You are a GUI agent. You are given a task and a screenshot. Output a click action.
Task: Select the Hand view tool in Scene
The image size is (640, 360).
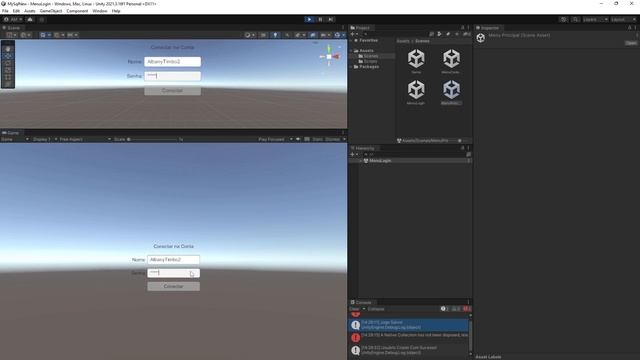coord(8,49)
